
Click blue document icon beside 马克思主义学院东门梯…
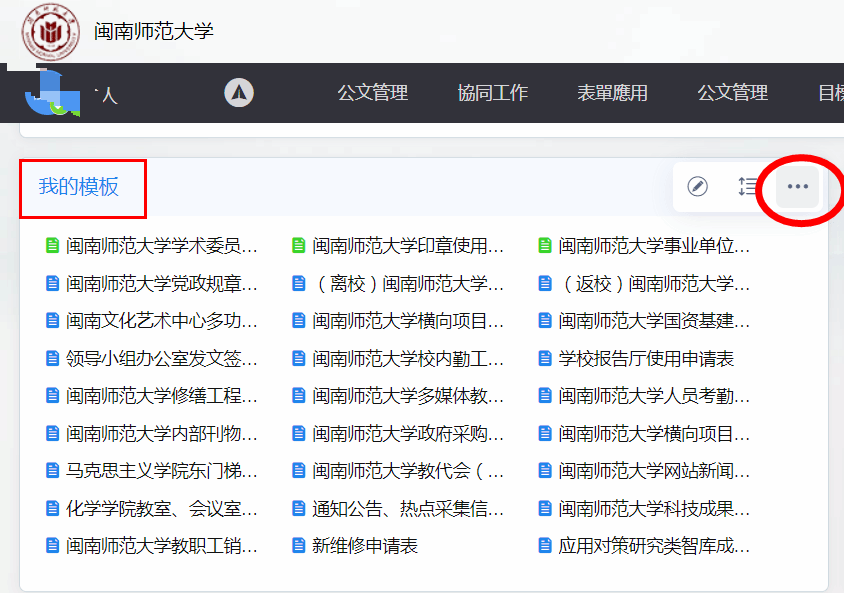point(52,471)
